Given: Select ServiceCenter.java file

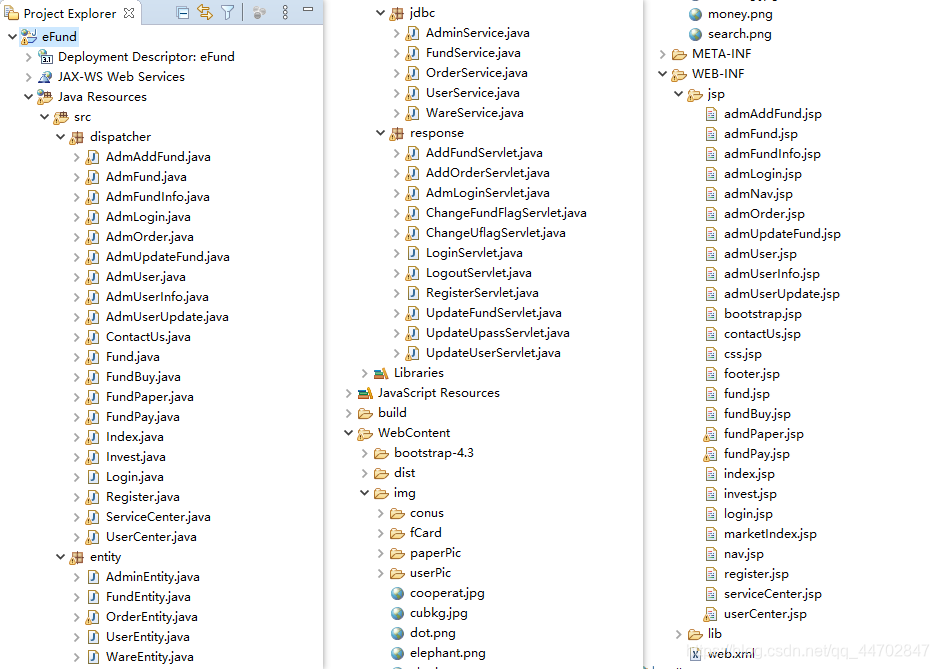Looking at the screenshot, I should click(x=158, y=517).
